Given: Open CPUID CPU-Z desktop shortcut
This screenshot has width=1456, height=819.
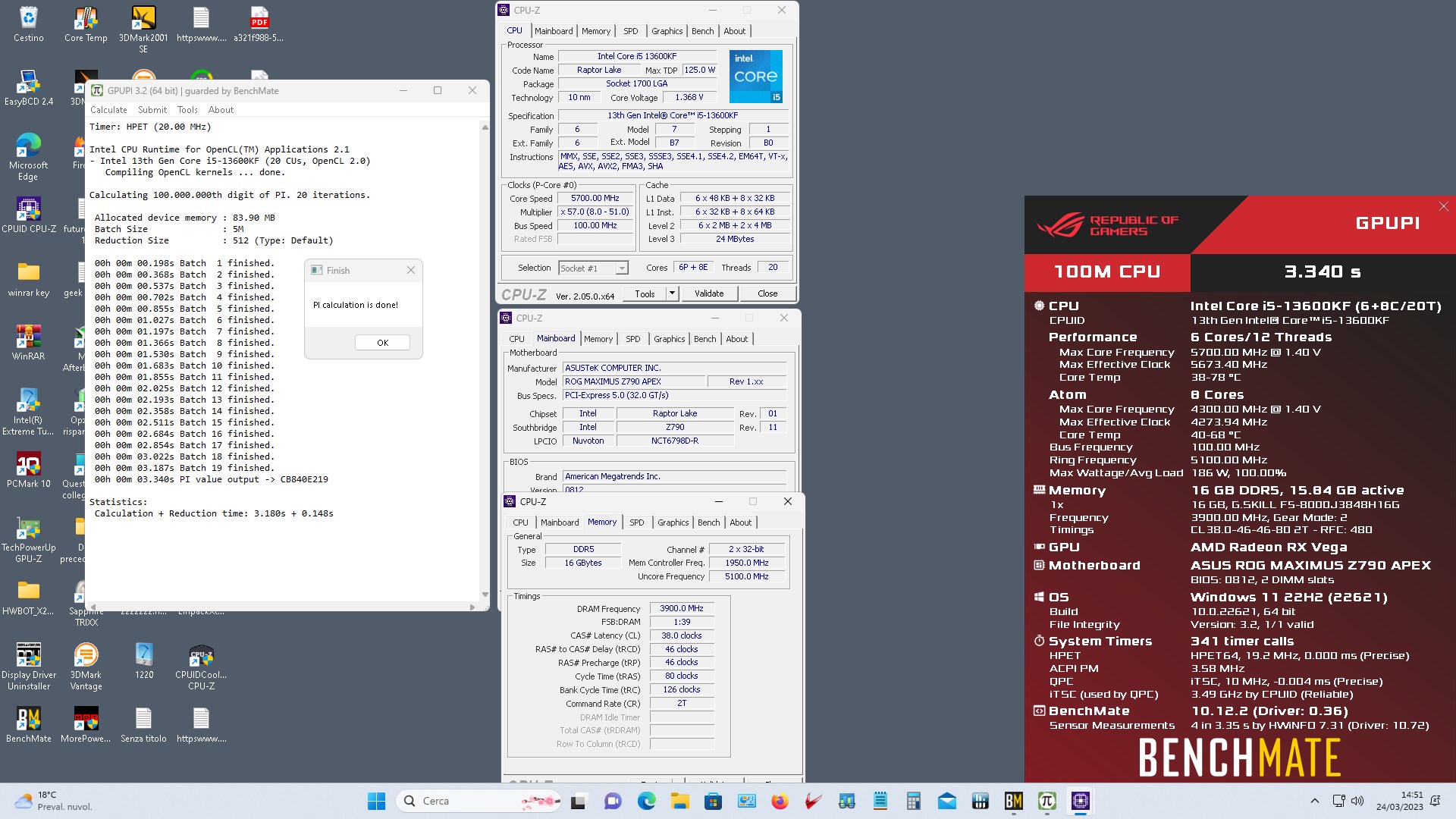Looking at the screenshot, I should point(28,215).
